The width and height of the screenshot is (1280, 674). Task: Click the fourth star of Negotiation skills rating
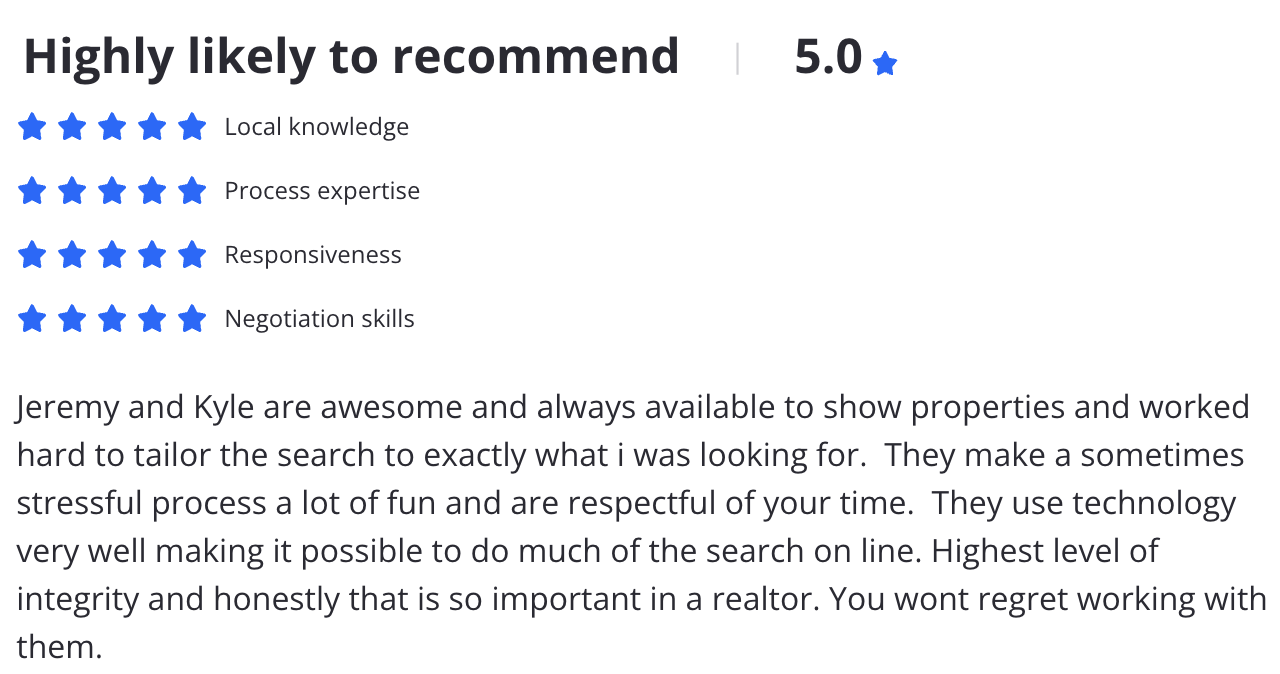tap(152, 318)
